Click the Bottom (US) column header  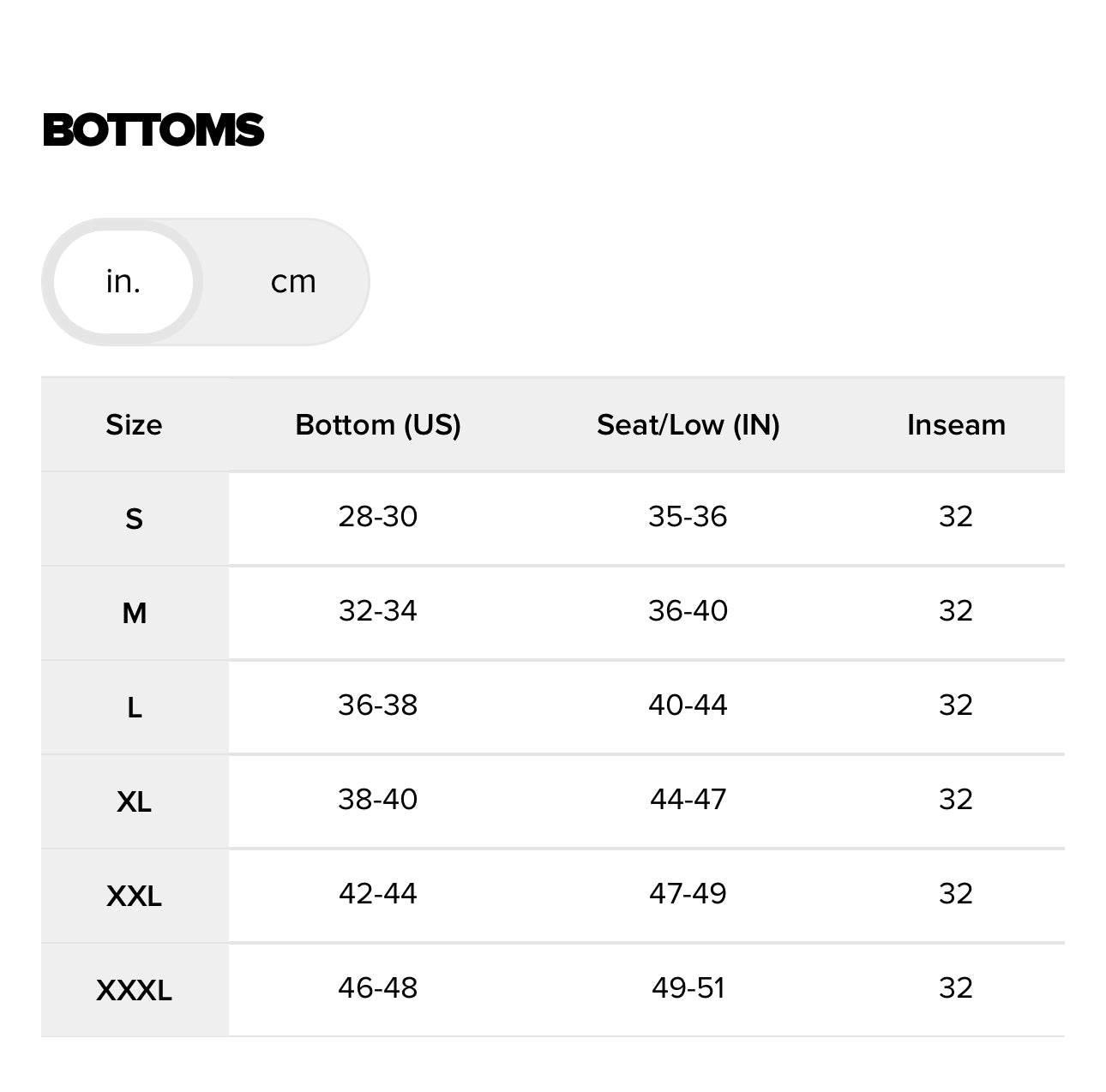[378, 425]
